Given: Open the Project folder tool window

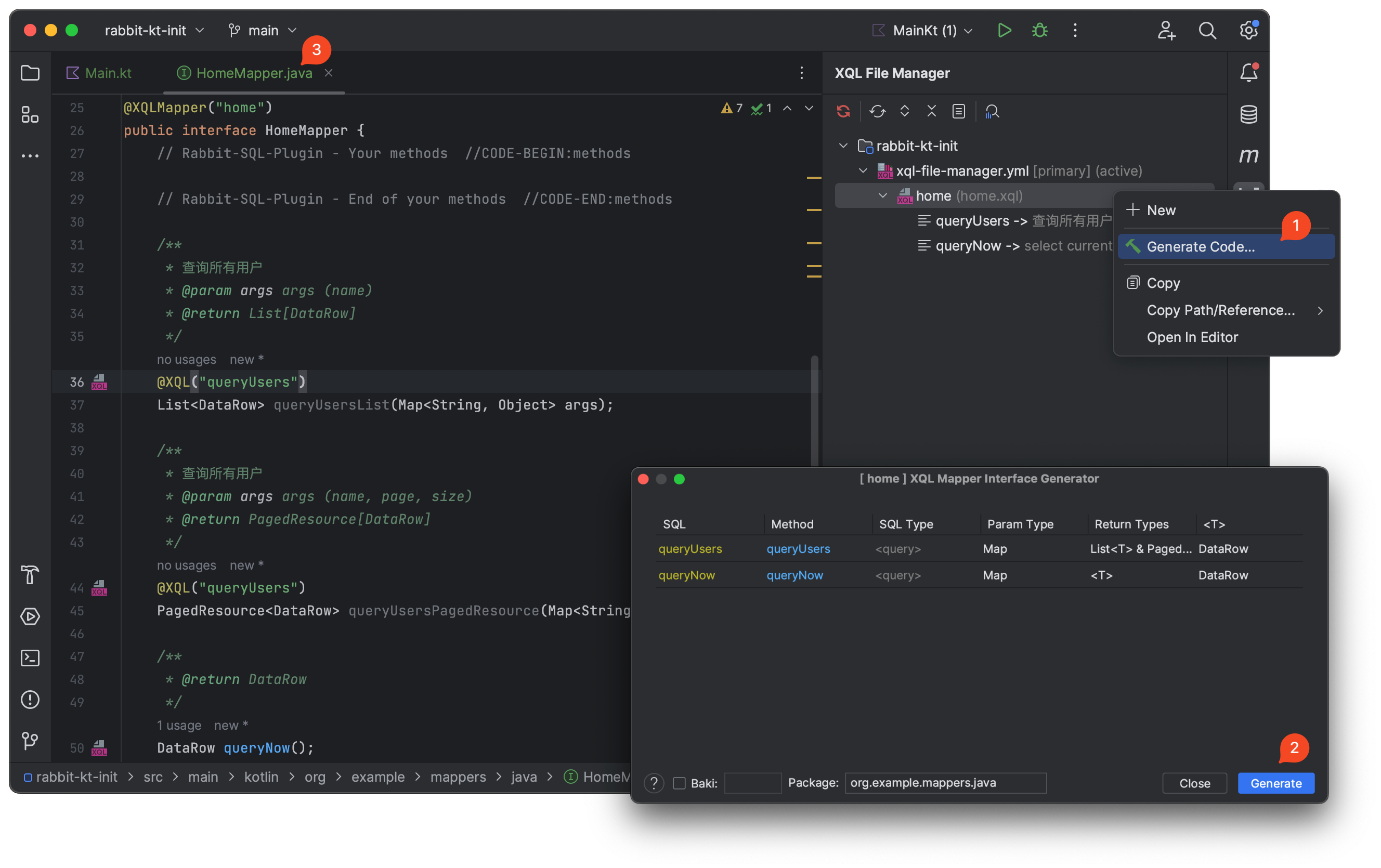Looking at the screenshot, I should (x=30, y=73).
